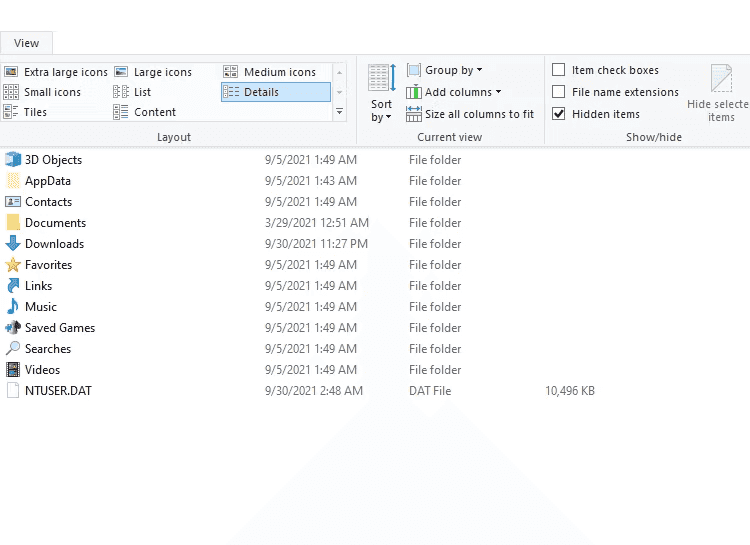Select the Searches folder name

coord(48,349)
